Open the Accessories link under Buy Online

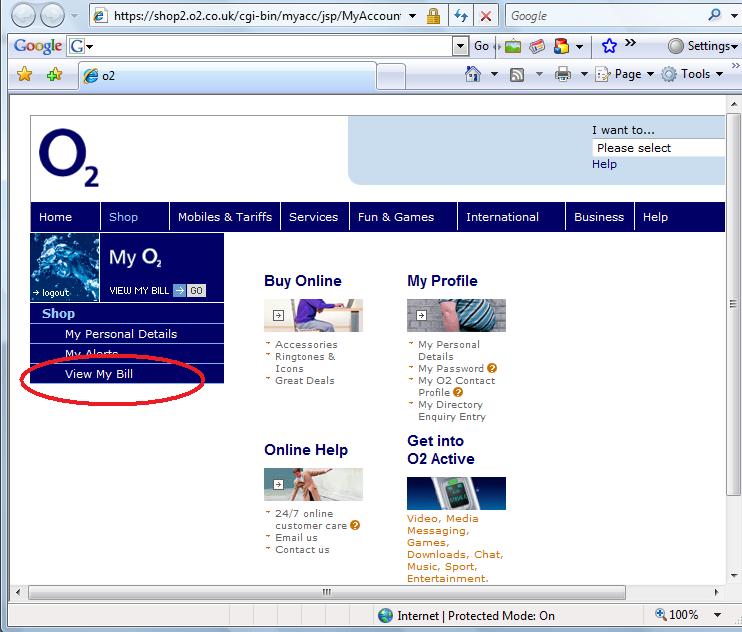click(306, 344)
